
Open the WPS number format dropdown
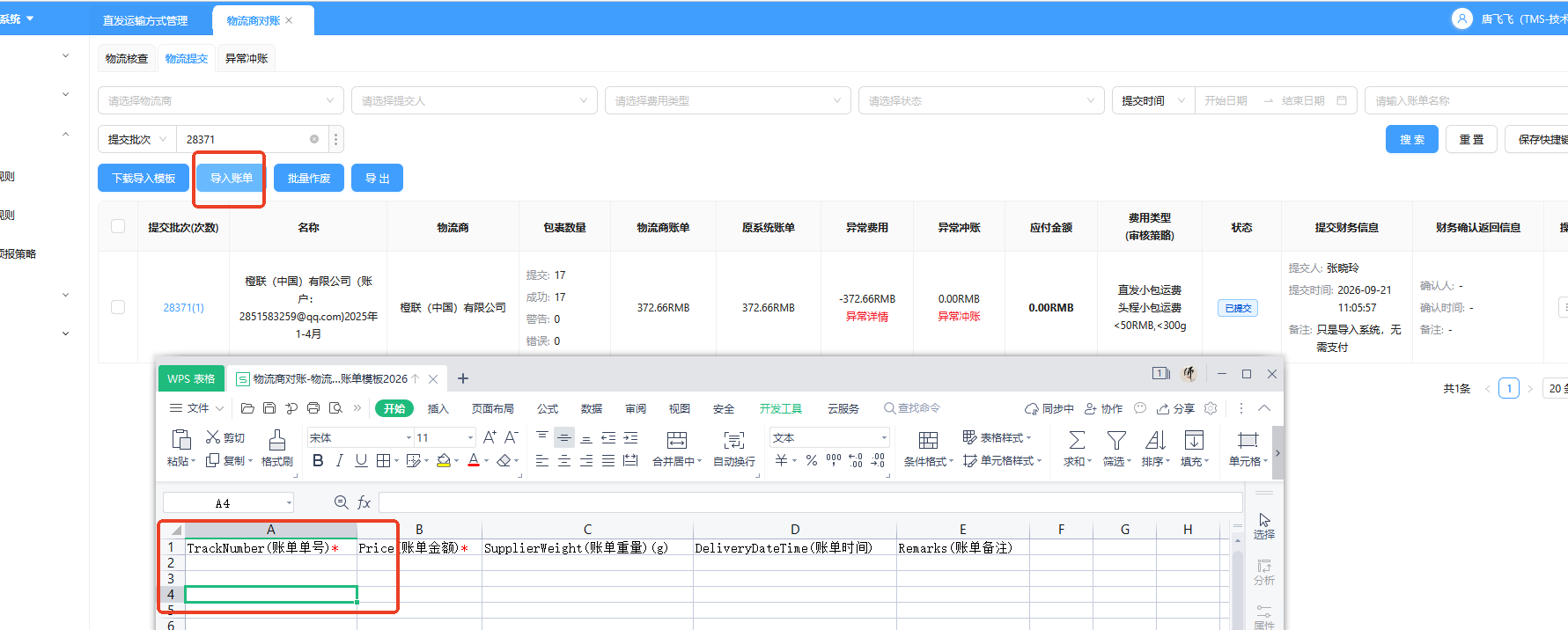point(829,437)
